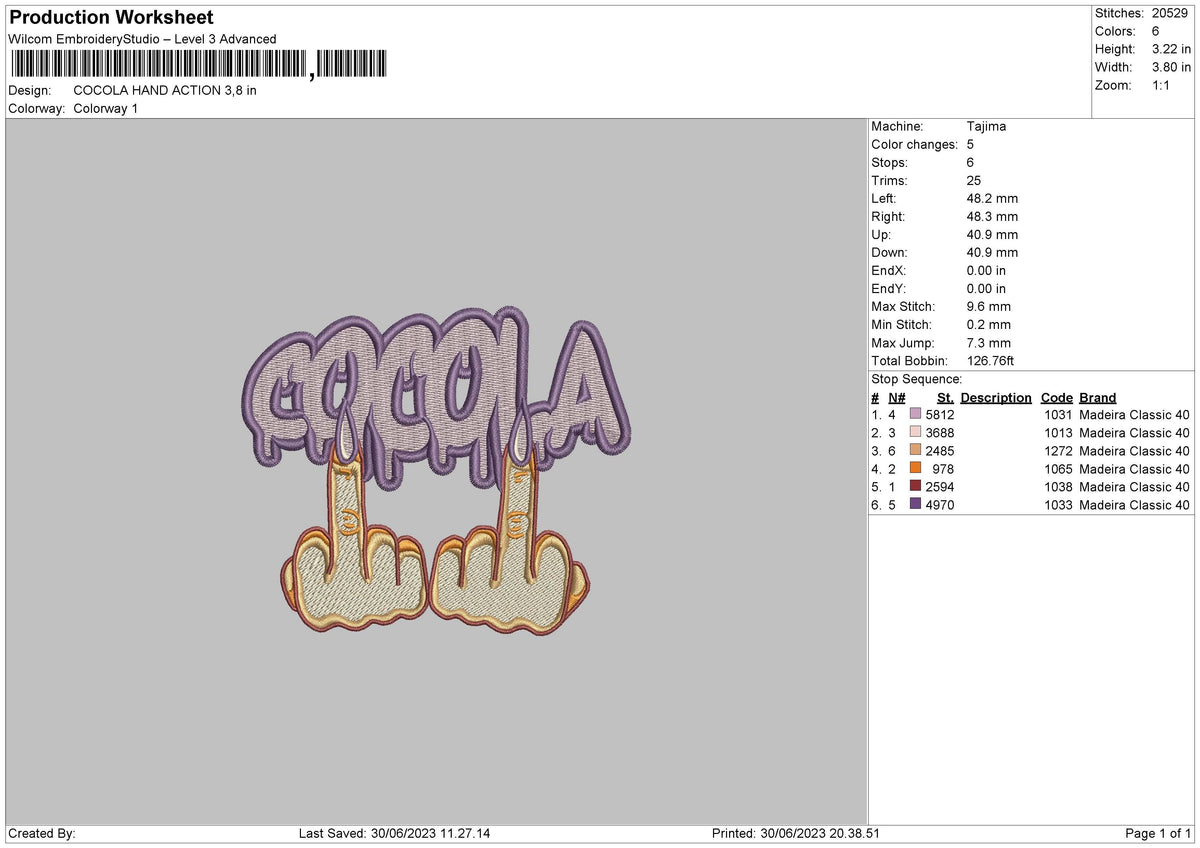Click the Down value 40.9 mm
Viewport: 1200px width, 848px height.
[x=992, y=252]
